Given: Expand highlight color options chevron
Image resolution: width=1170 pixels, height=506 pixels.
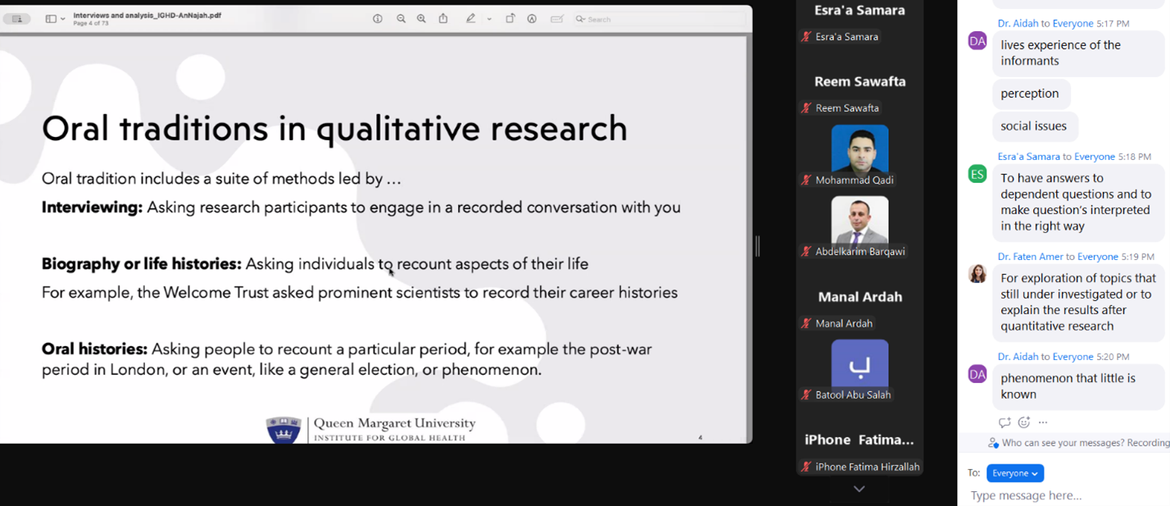Looking at the screenshot, I should 489,19.
